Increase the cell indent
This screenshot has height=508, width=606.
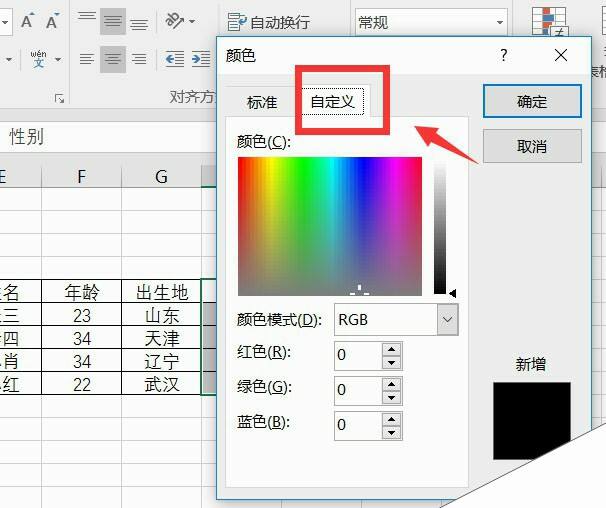[201, 59]
